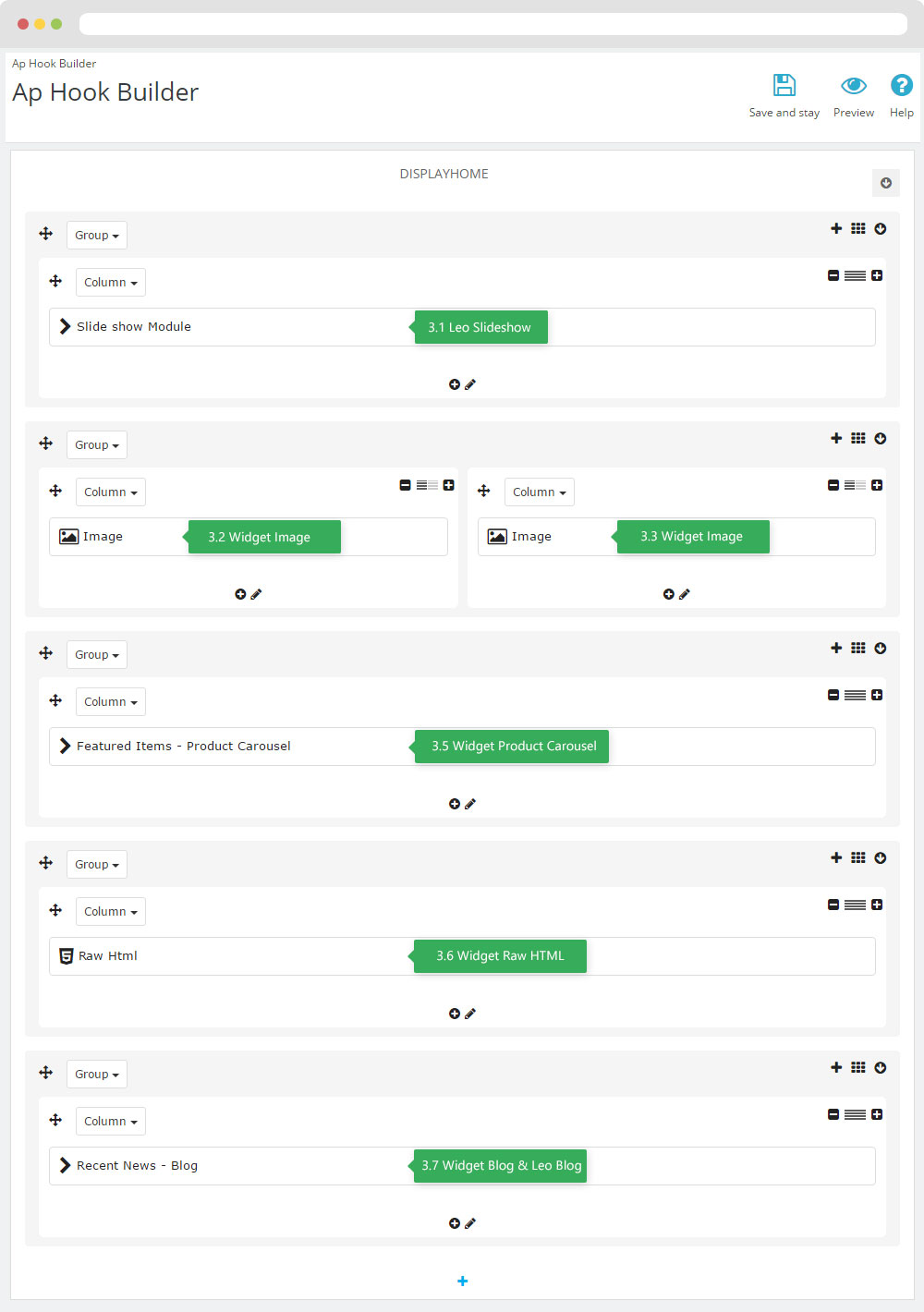Click the browser address bar
This screenshot has width=924, height=1312.
tap(492, 24)
